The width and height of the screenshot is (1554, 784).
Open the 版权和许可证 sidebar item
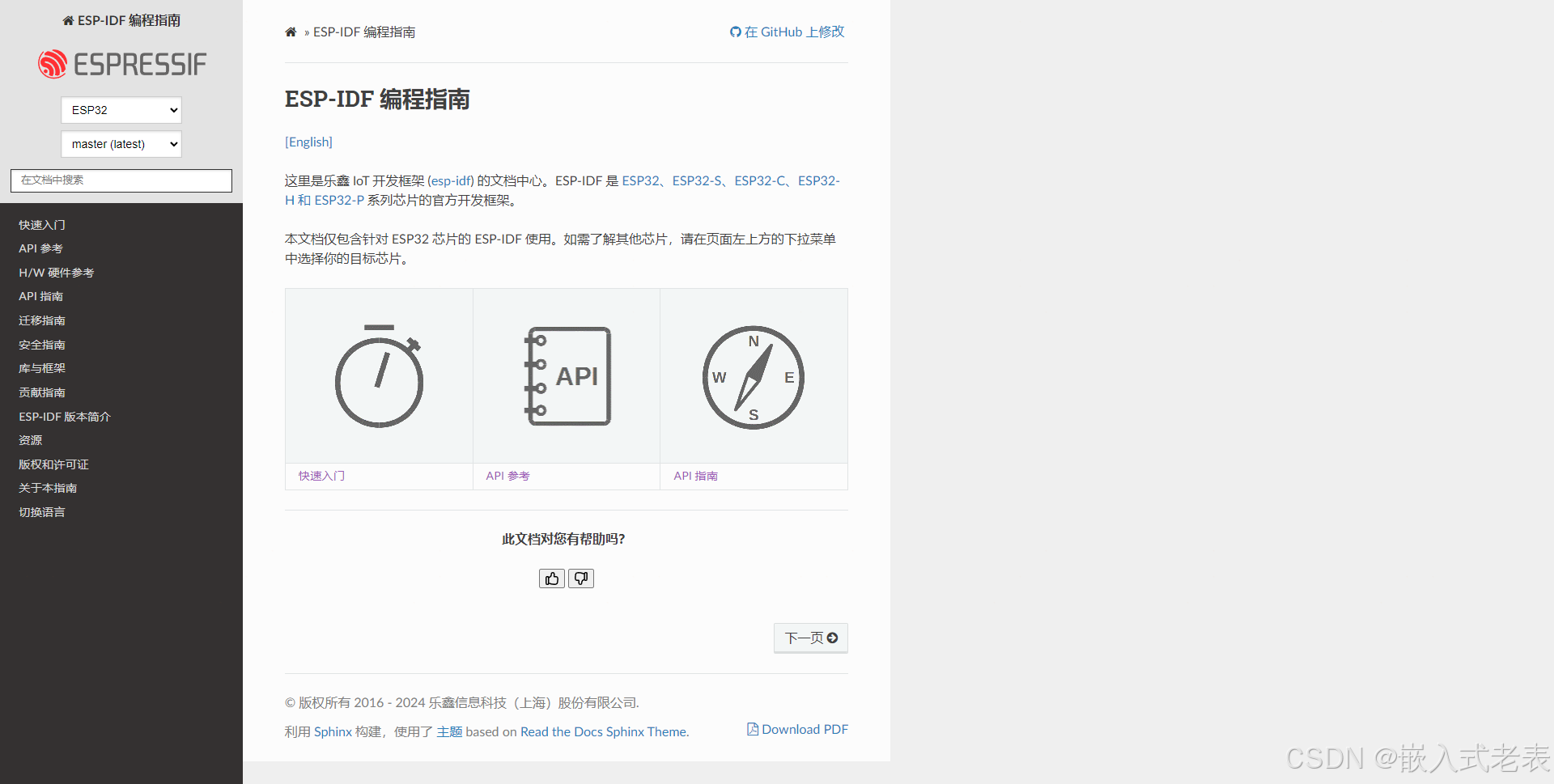click(53, 464)
